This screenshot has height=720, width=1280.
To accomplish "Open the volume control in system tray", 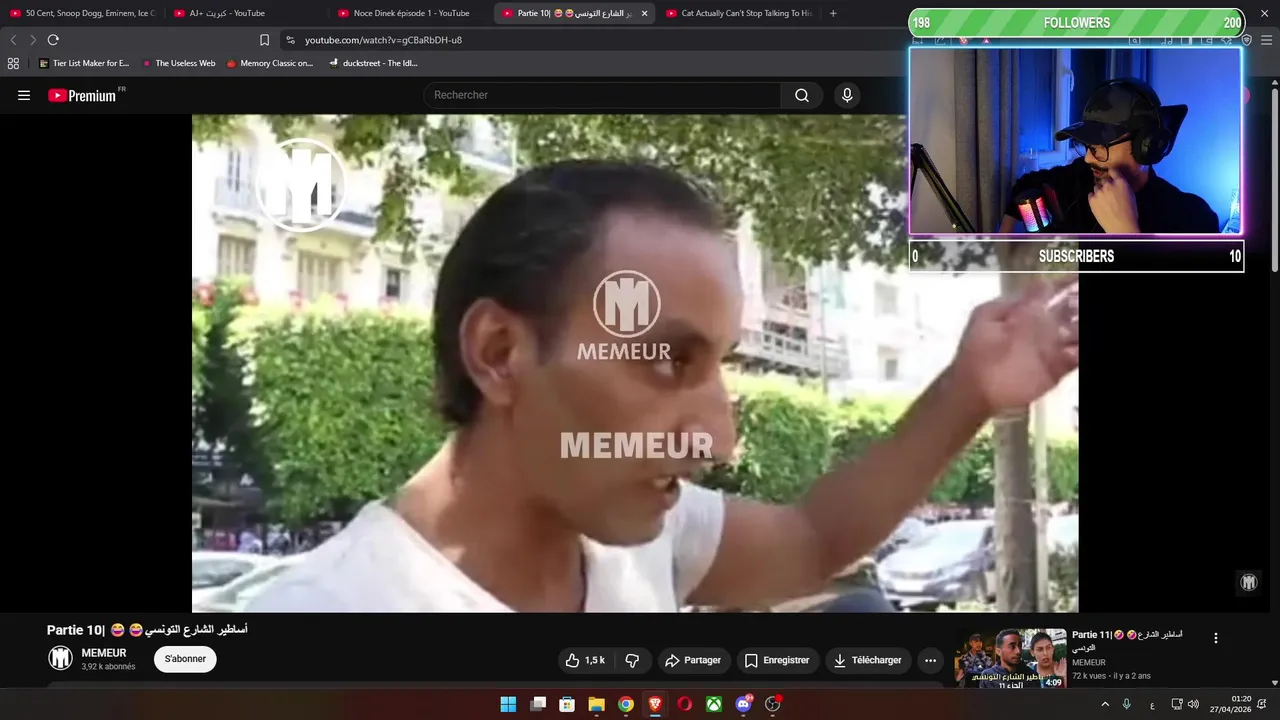I will click(1193, 704).
